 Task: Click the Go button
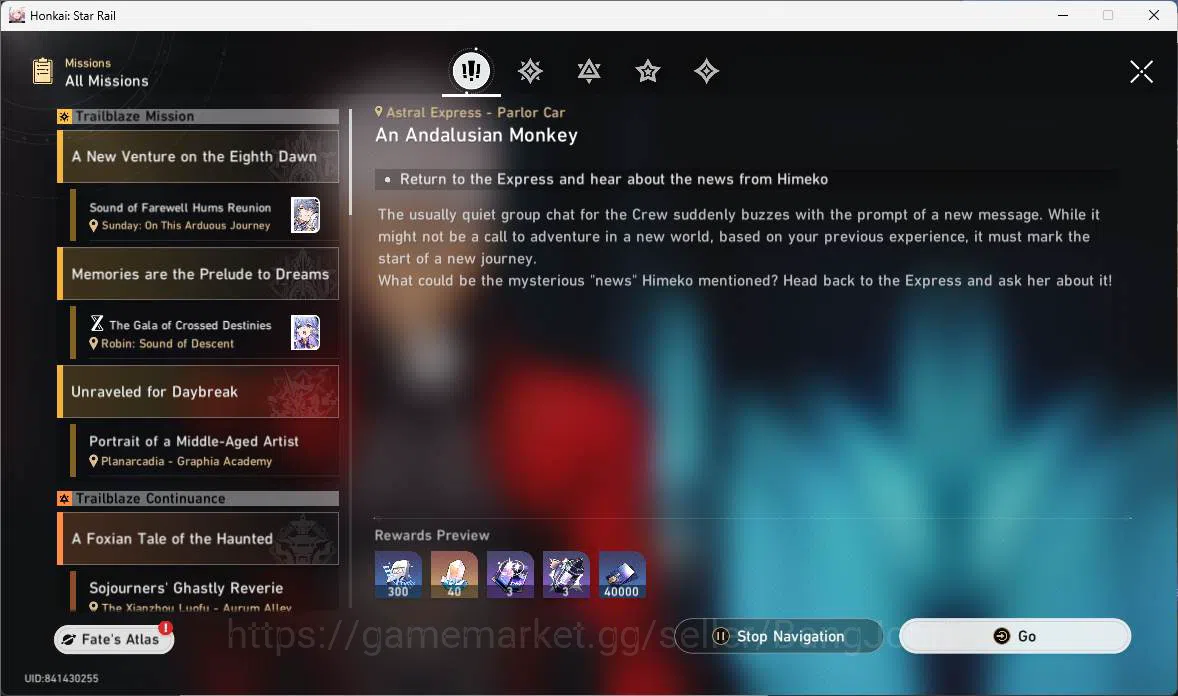[1015, 636]
